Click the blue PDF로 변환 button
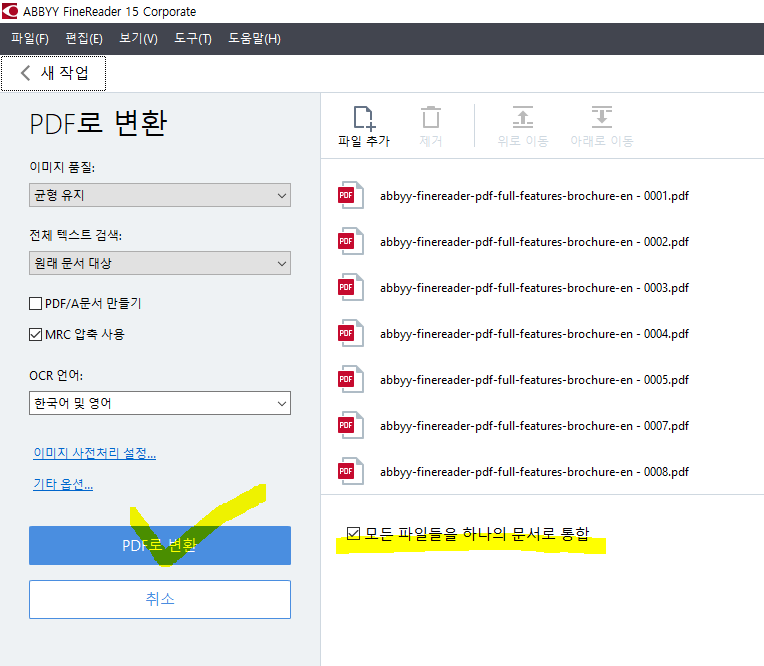 tap(160, 545)
